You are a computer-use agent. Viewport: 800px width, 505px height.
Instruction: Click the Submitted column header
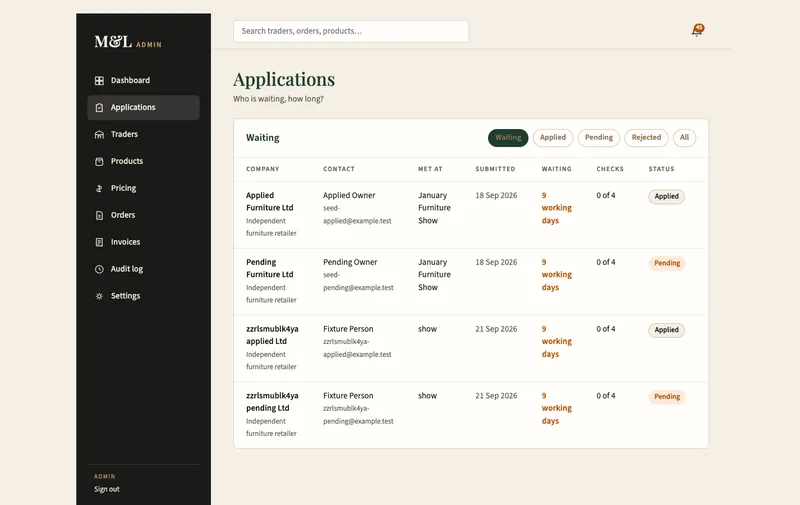(x=495, y=169)
